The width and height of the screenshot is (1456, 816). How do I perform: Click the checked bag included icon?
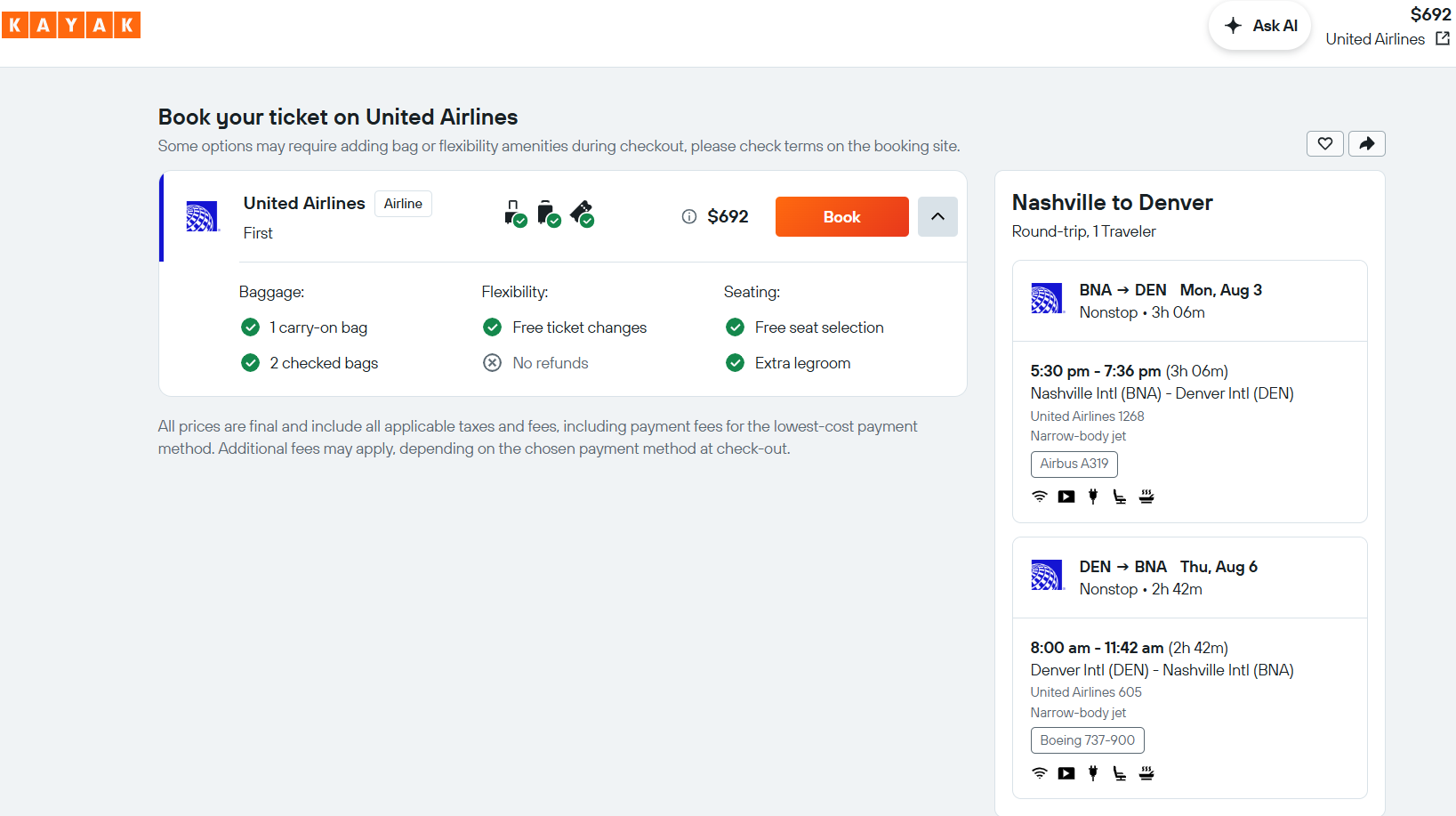point(549,214)
